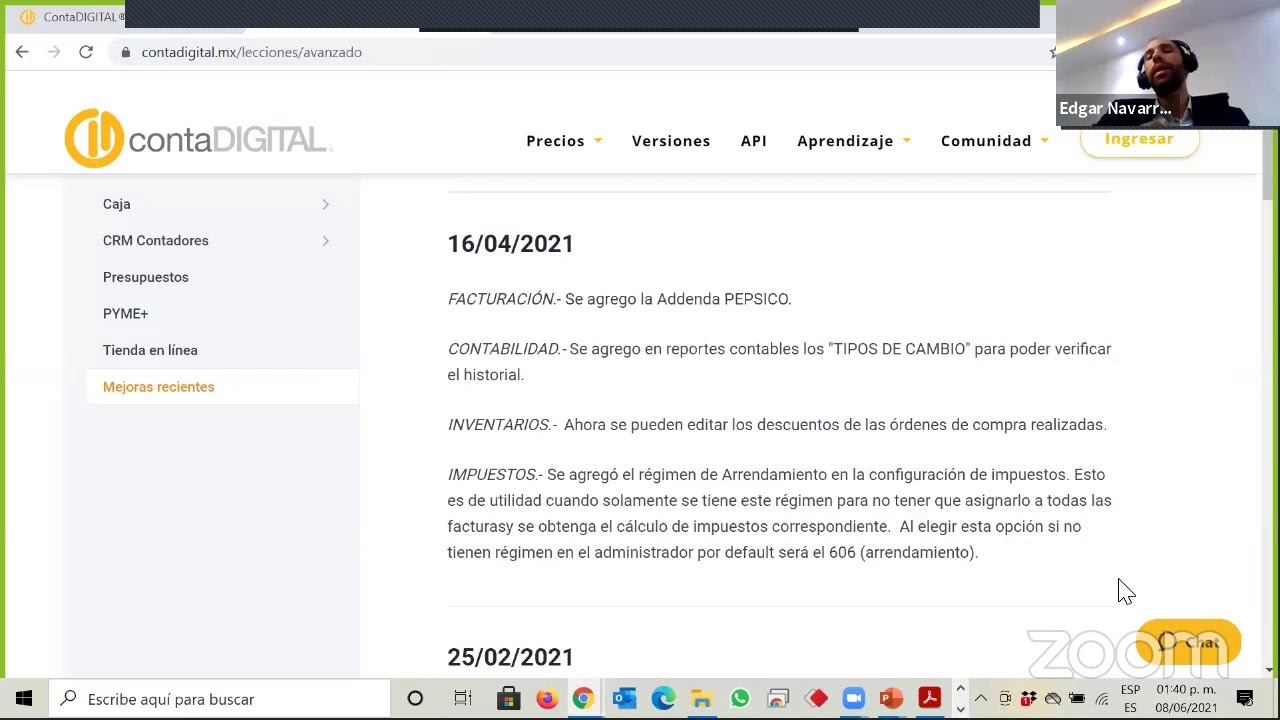Click the 25/02/2021 date heading
The width and height of the screenshot is (1280, 720).
click(x=511, y=657)
